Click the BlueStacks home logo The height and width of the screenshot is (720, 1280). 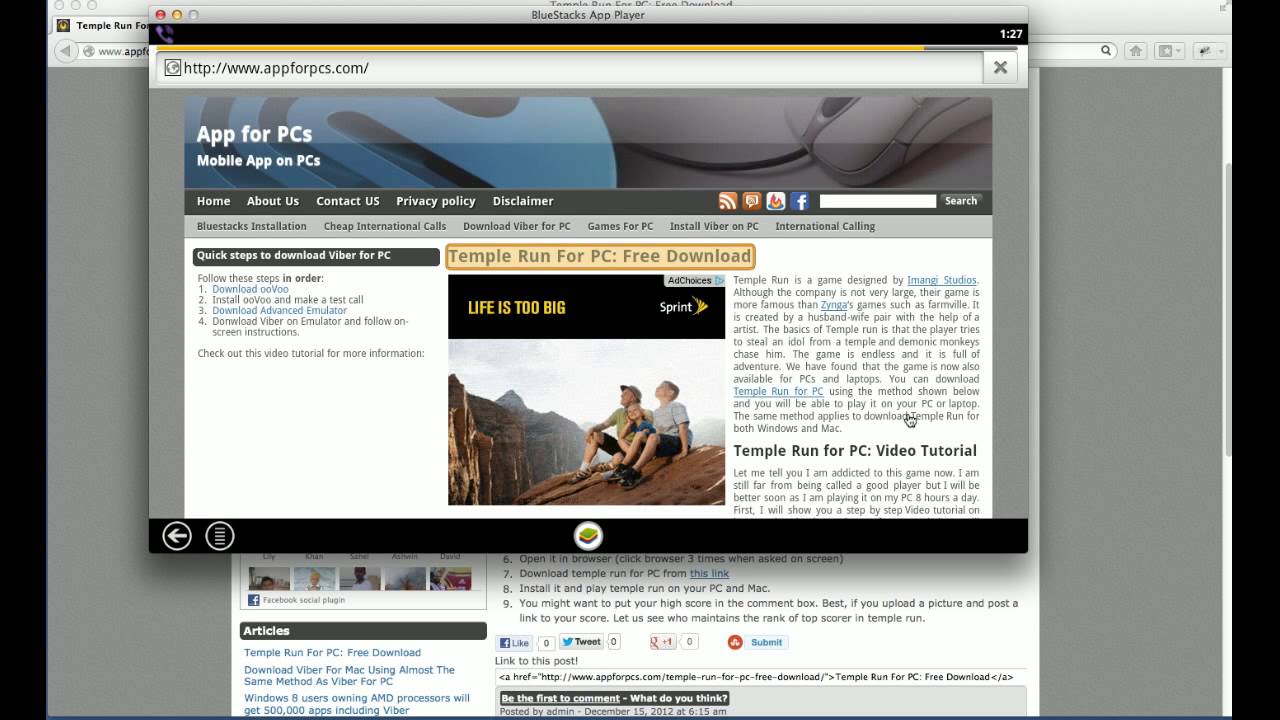[588, 536]
